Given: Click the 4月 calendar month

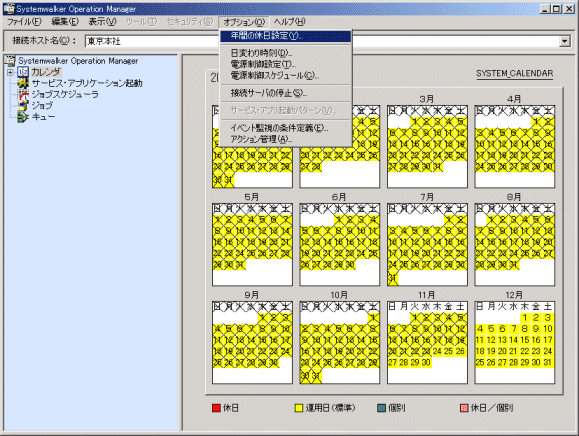Looking at the screenshot, I should [515, 146].
